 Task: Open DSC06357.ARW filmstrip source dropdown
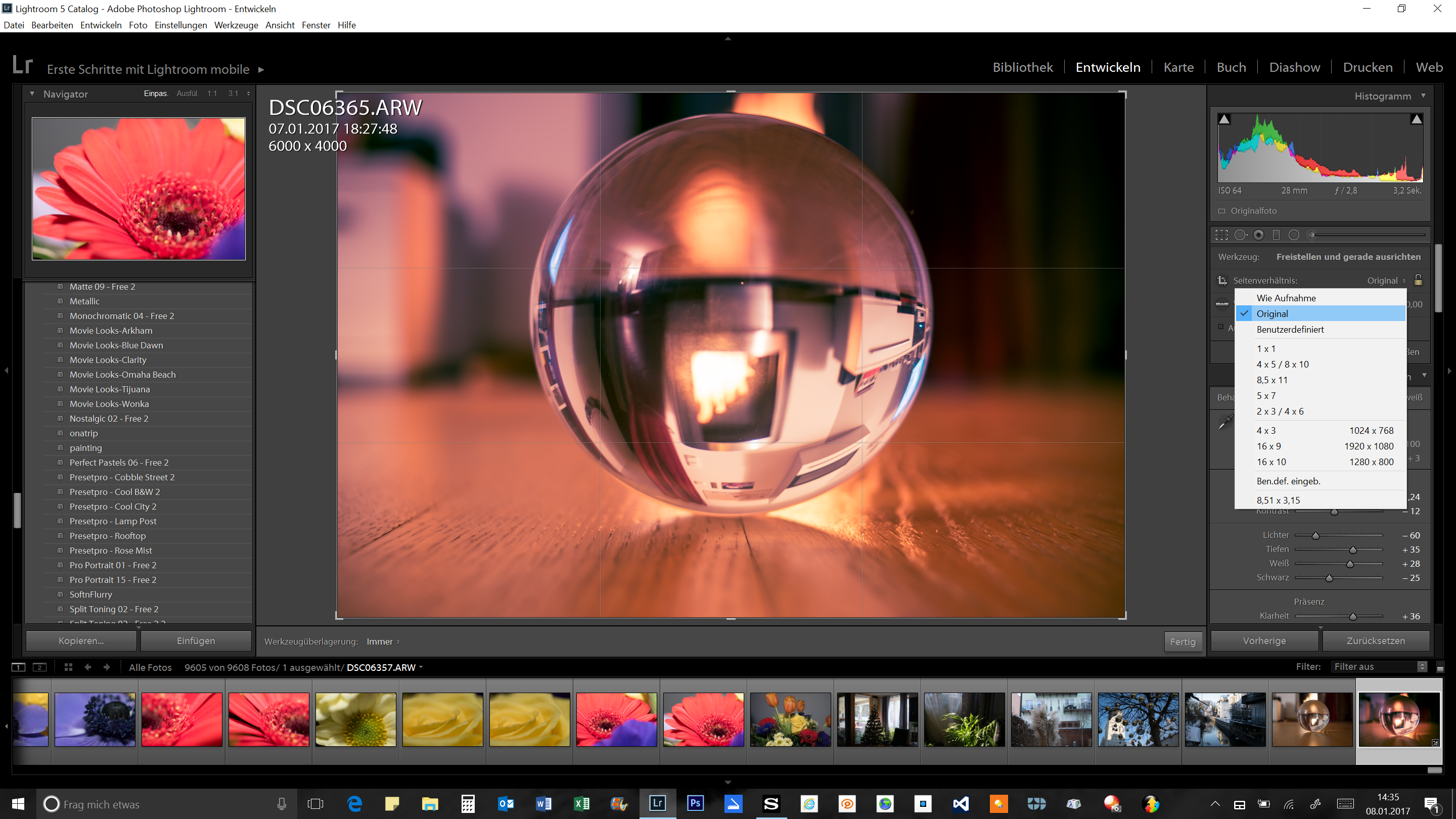(x=384, y=667)
